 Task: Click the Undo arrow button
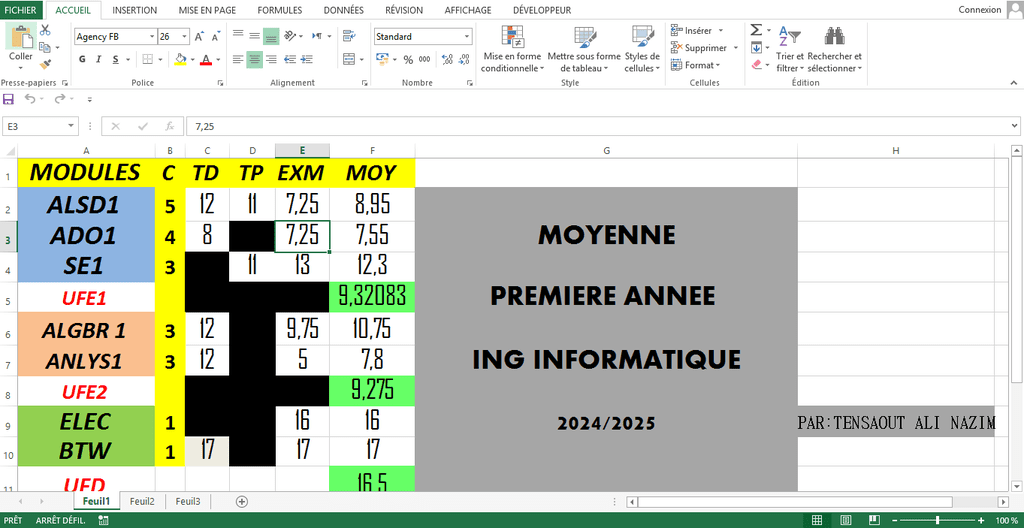[x=30, y=99]
